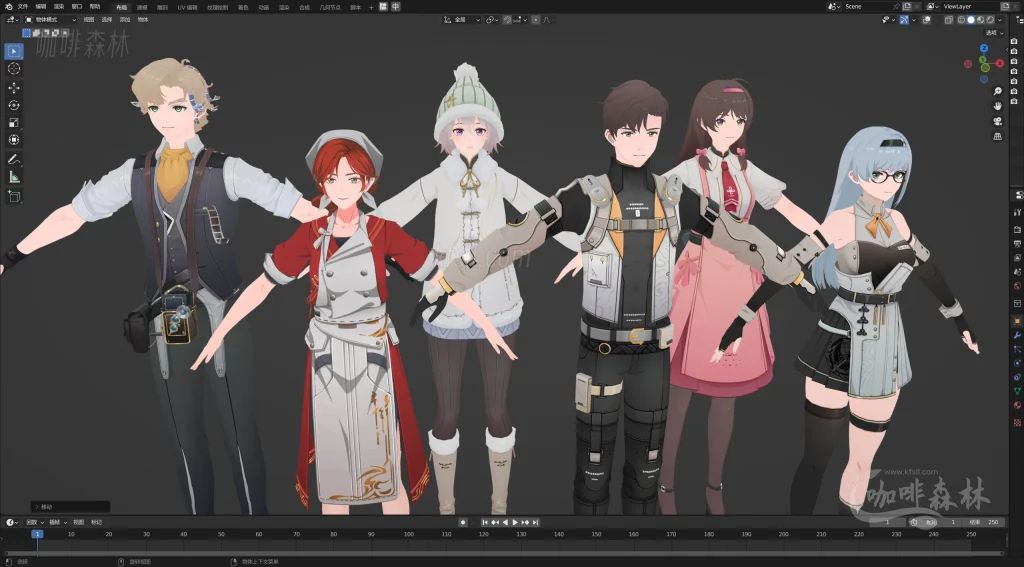Select the Annotate pencil tool
1024x567 pixels.
pos(14,159)
